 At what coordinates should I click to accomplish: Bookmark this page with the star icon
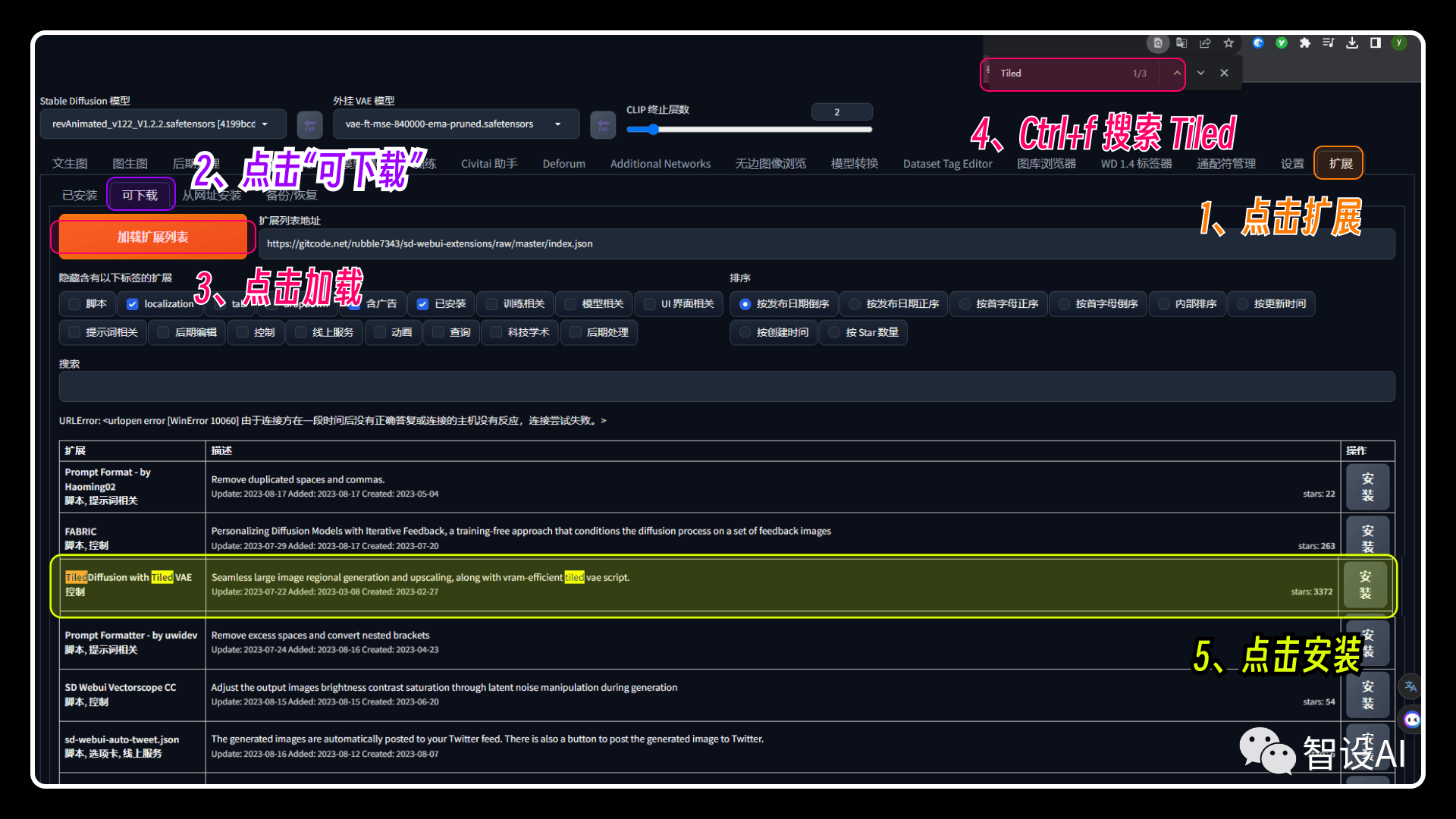pos(1228,43)
